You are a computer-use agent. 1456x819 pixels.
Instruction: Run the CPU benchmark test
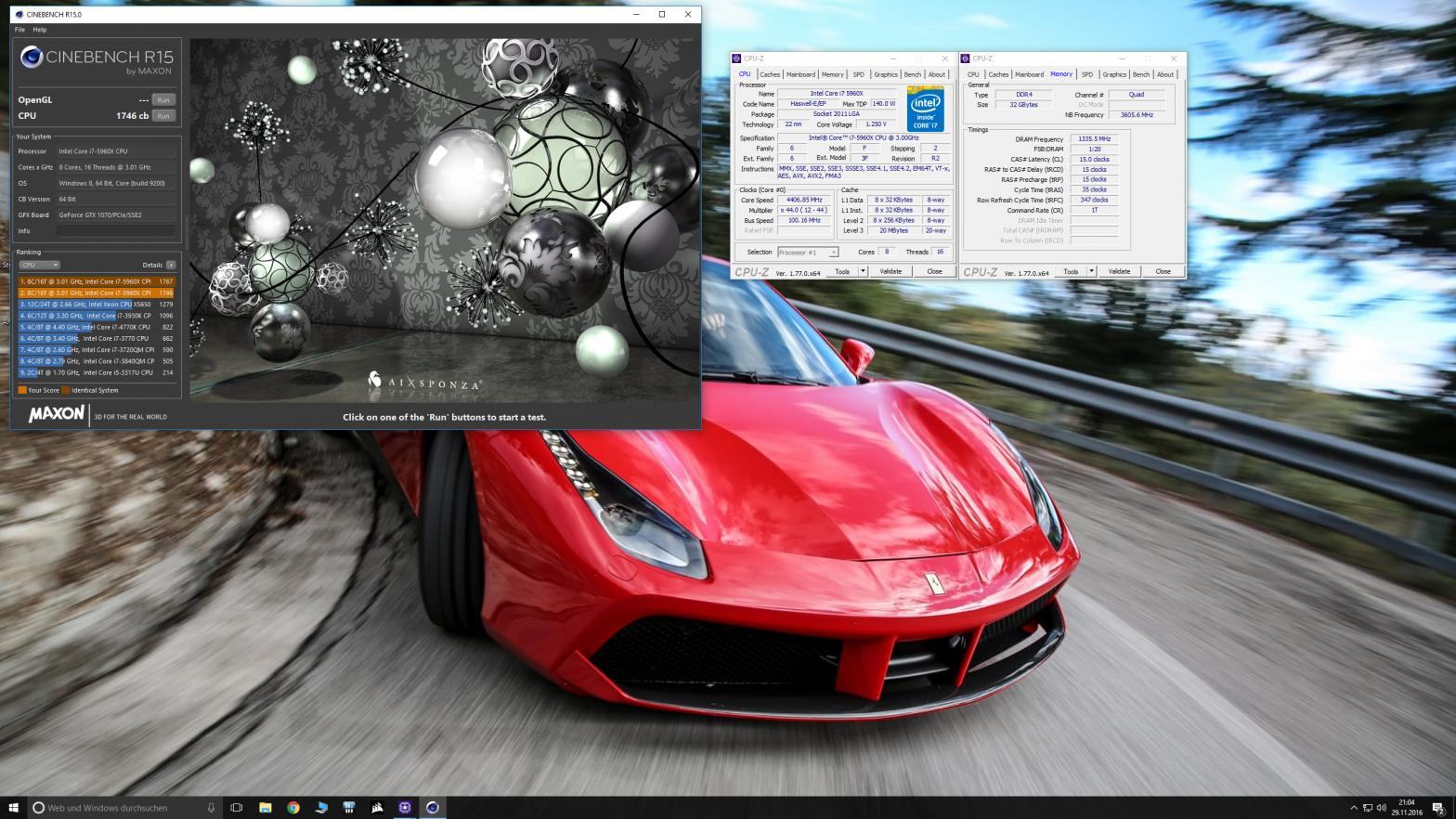[163, 116]
